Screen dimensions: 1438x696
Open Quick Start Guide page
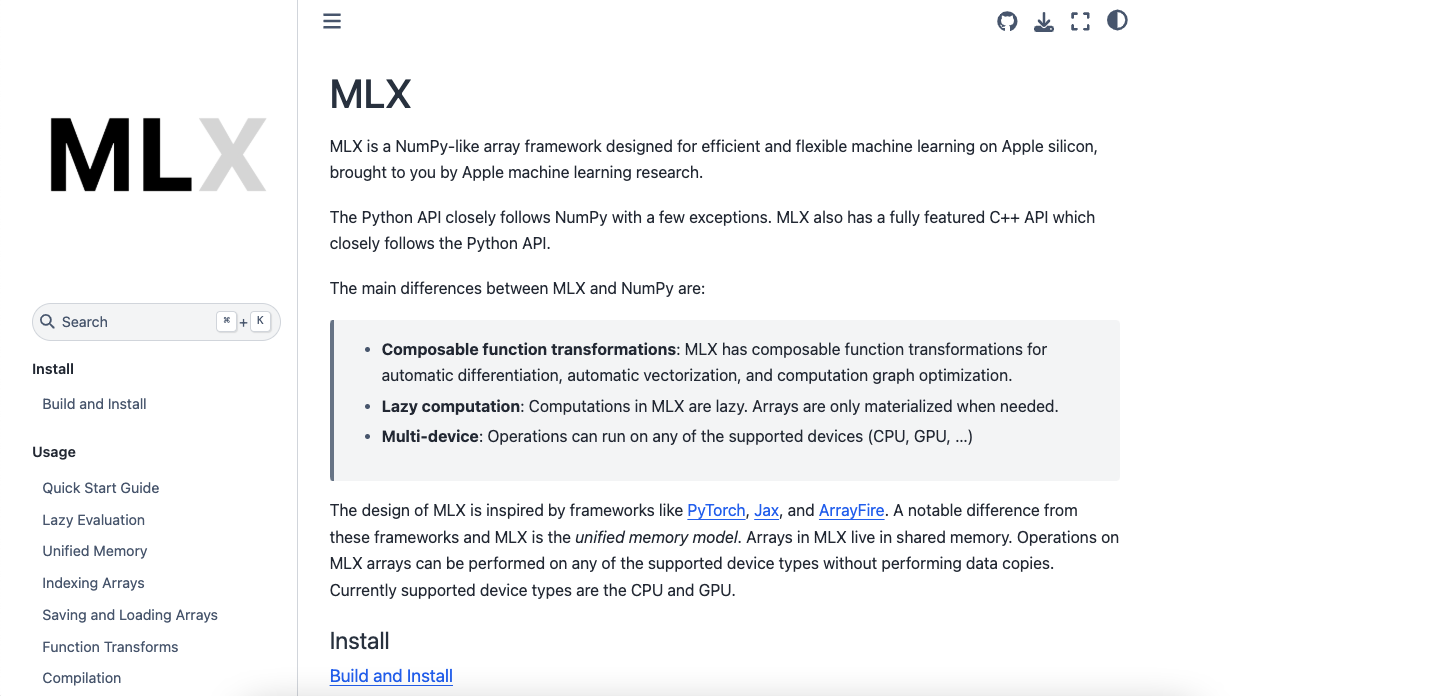(101, 488)
